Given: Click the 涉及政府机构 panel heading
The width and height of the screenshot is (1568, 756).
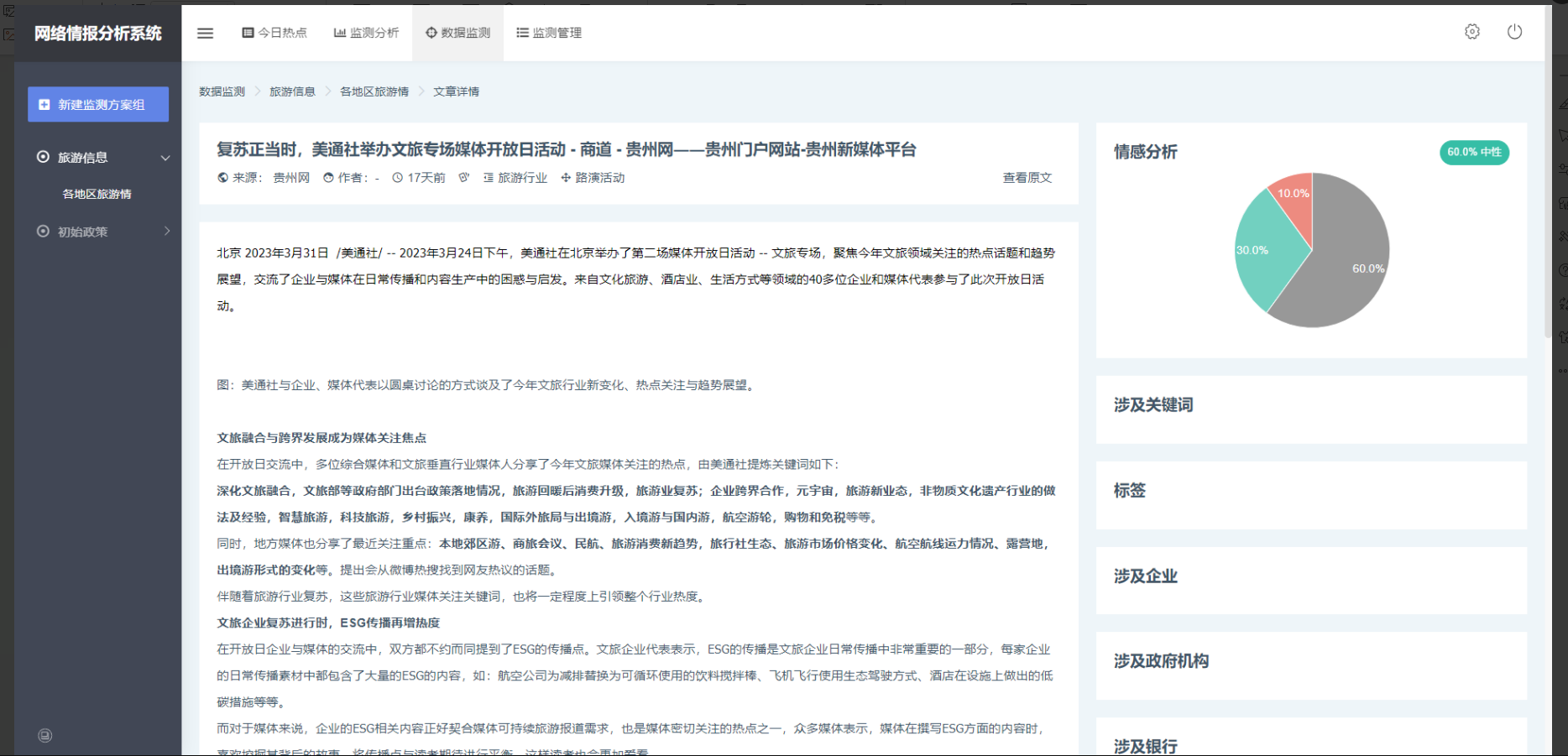Looking at the screenshot, I should click(x=1162, y=661).
